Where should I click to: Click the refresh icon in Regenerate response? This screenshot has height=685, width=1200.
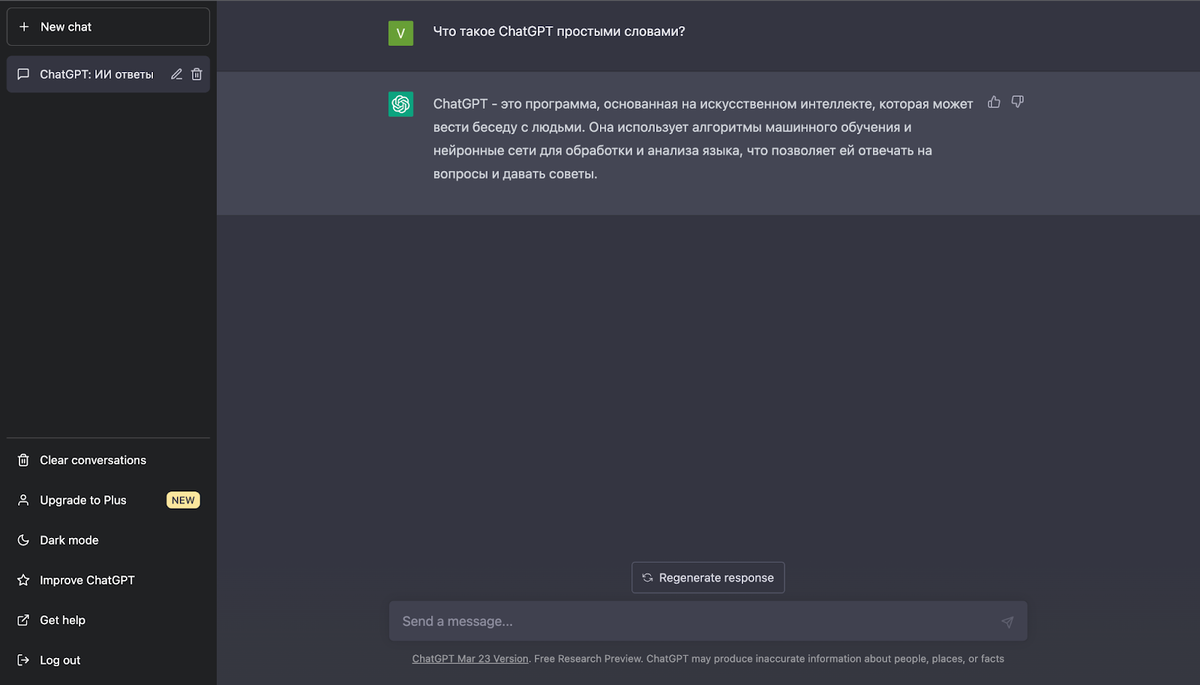[x=648, y=578]
